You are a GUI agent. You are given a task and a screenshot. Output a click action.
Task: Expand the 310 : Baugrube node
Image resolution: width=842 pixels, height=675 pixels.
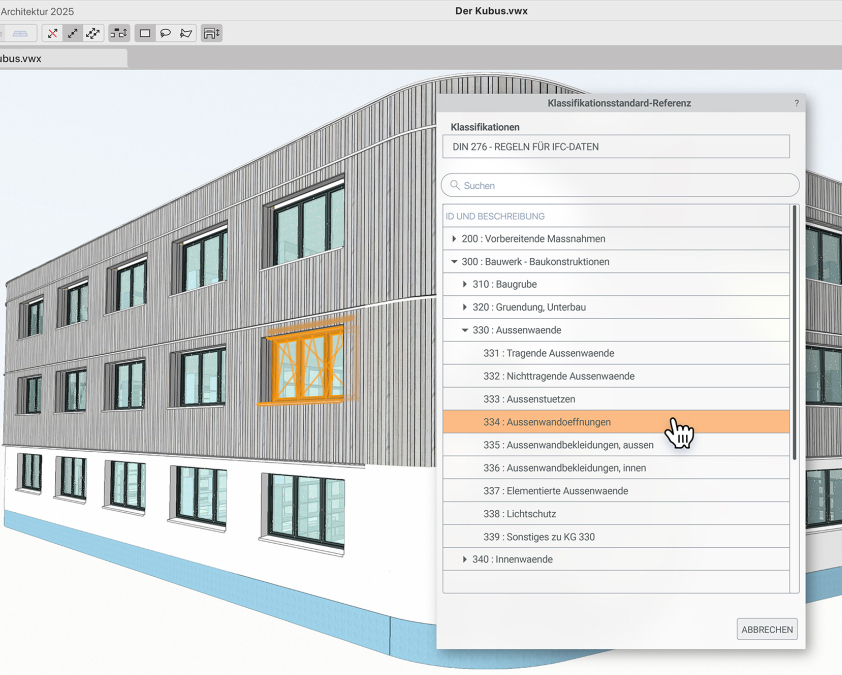tap(465, 284)
